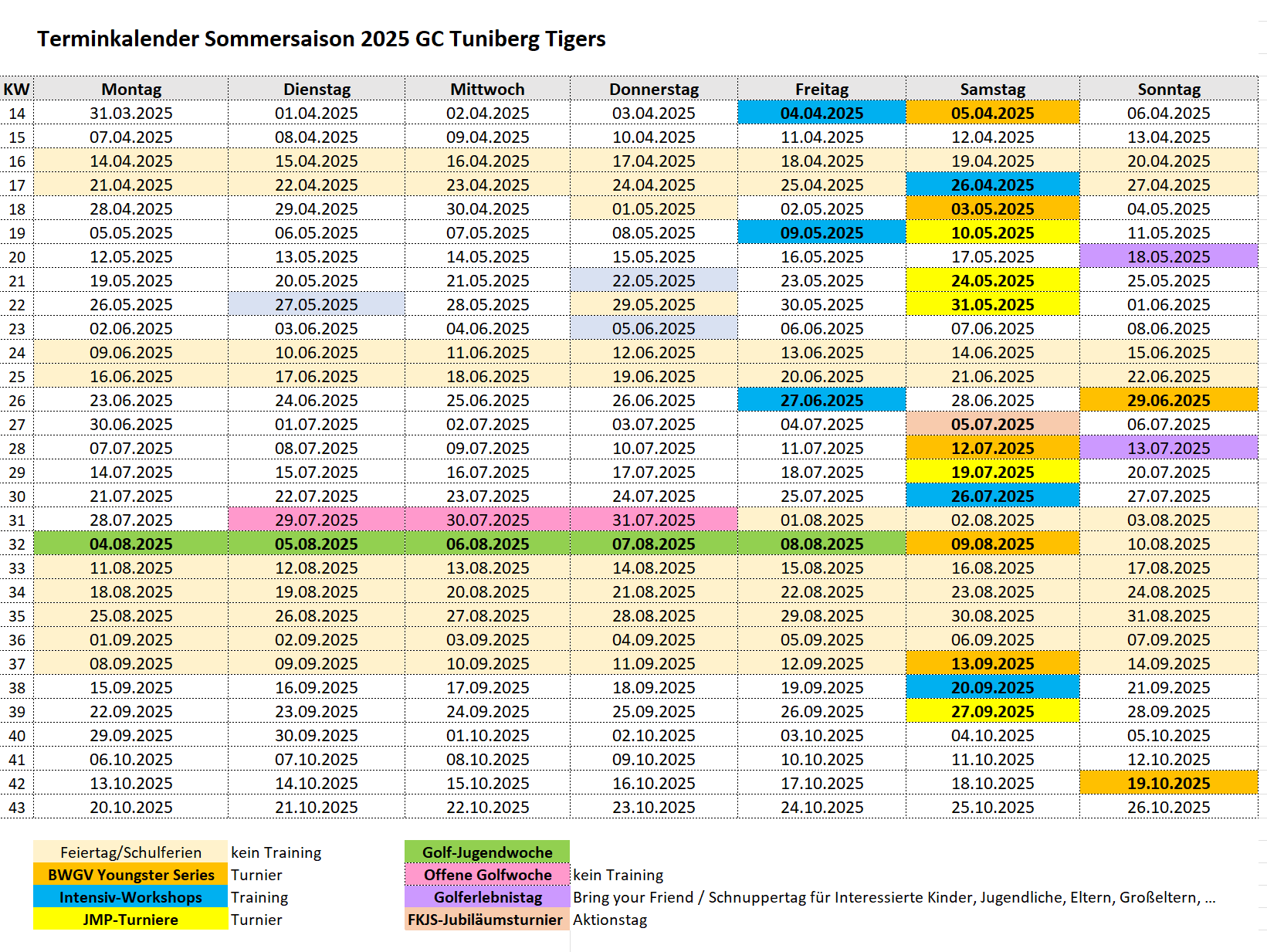Screen dimensions: 1267x952
Task: Click the yellow cell 24.05.2025
Action: (992, 280)
